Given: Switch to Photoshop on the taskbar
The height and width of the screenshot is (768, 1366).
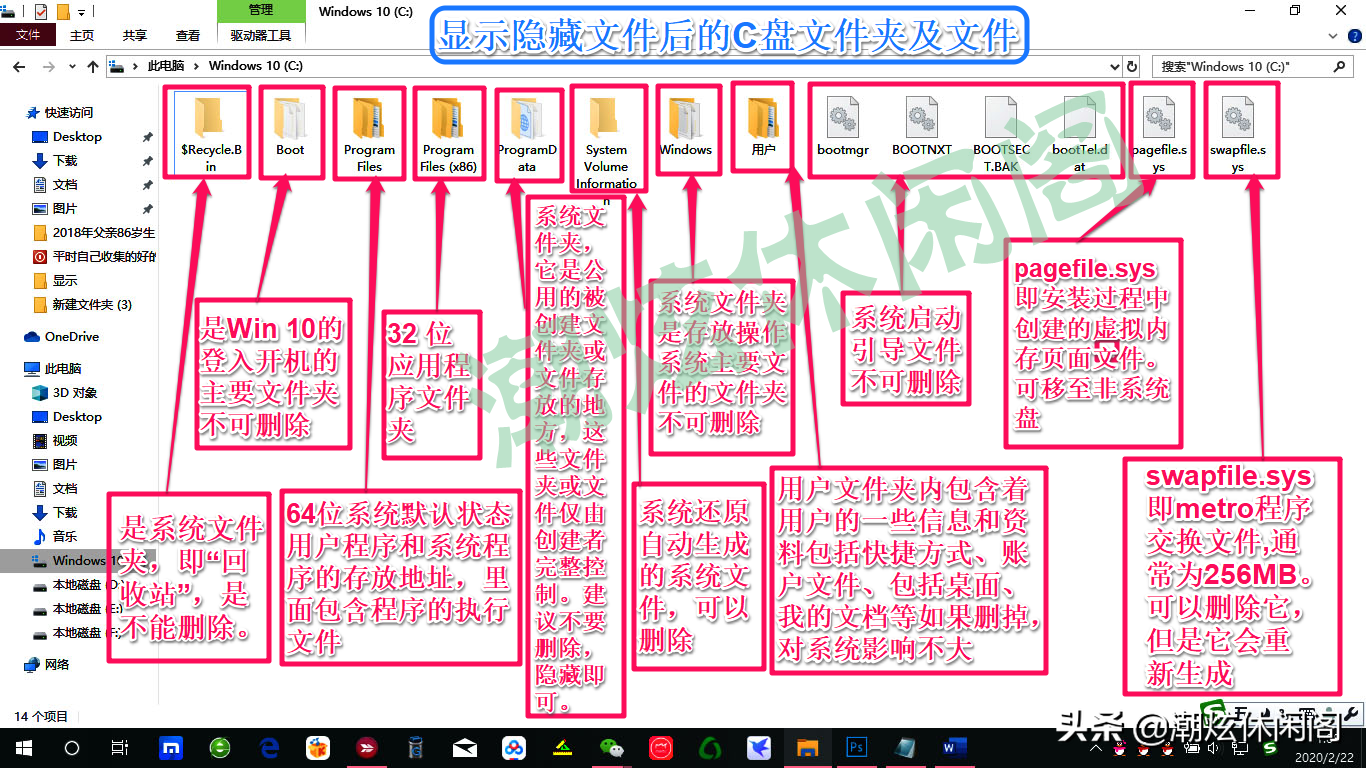Looking at the screenshot, I should coord(857,748).
